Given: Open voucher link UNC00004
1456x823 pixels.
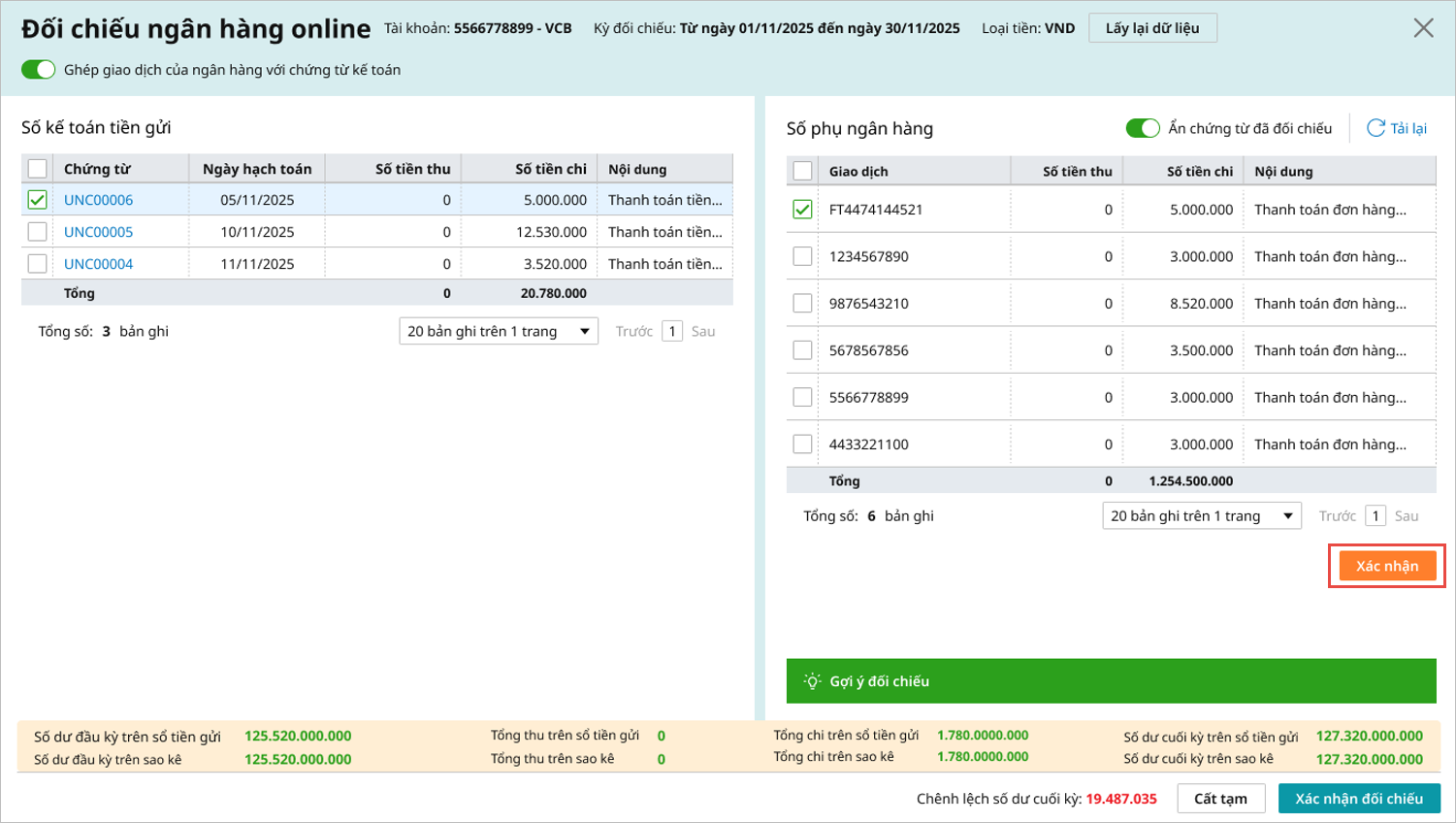Looking at the screenshot, I should (x=98, y=264).
